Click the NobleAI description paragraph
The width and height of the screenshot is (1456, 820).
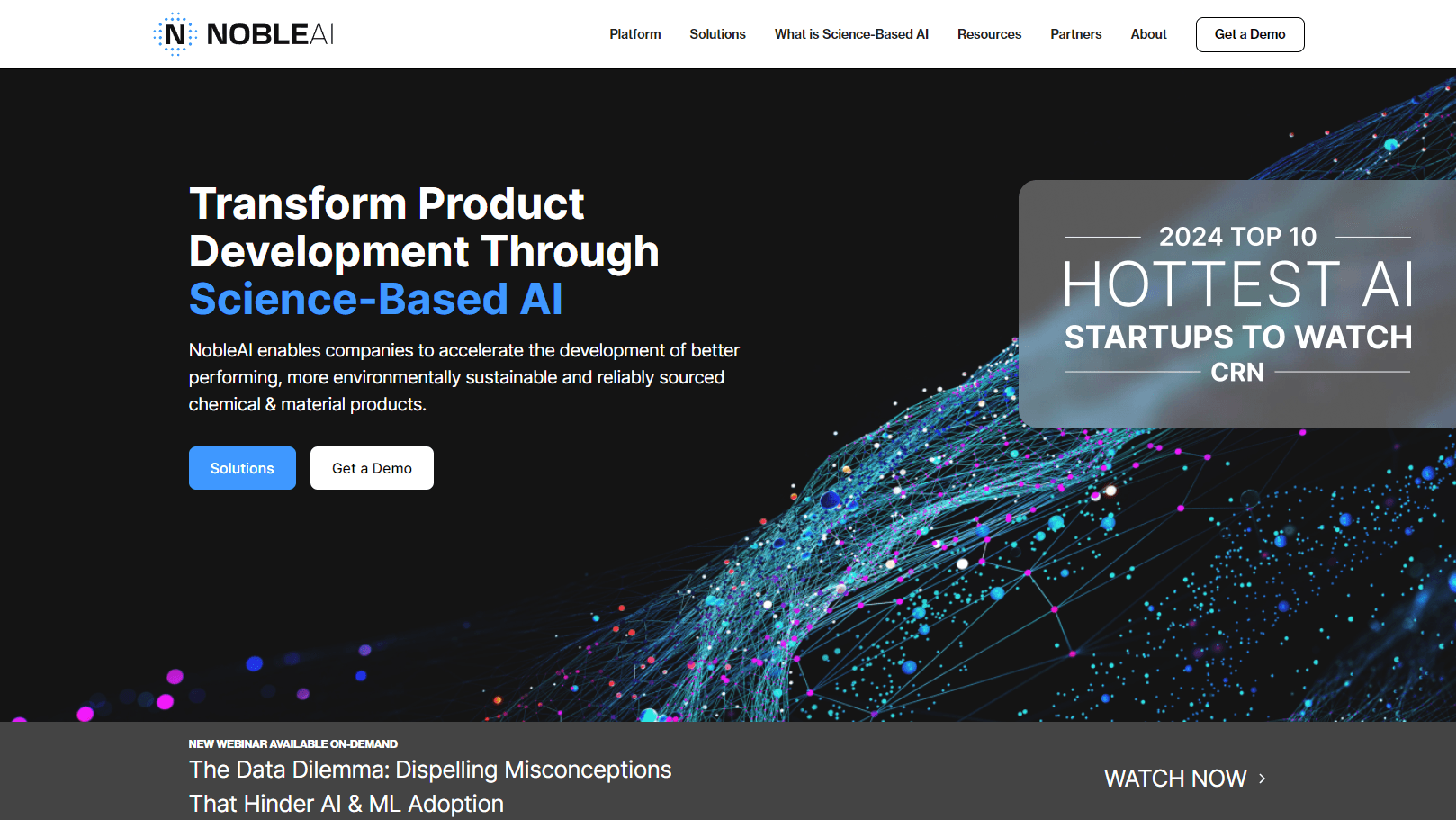[464, 377]
